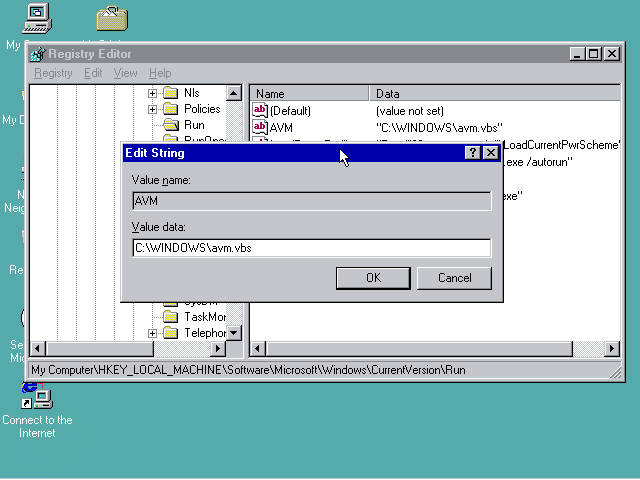The width and height of the screenshot is (640, 480).
Task: Select the TaskMon folder icon
Action: (x=171, y=317)
